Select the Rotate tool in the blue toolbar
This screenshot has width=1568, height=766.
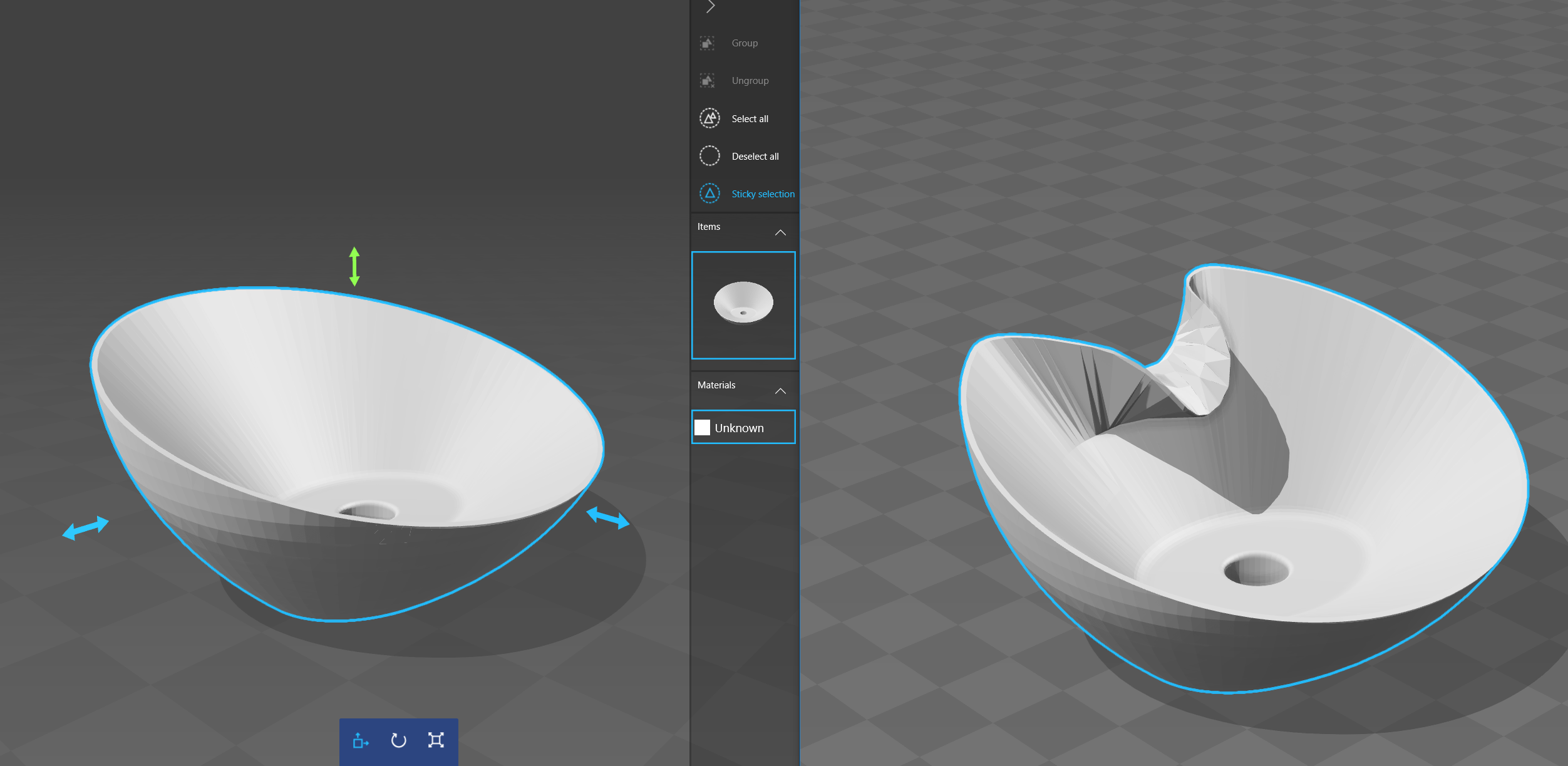click(398, 741)
